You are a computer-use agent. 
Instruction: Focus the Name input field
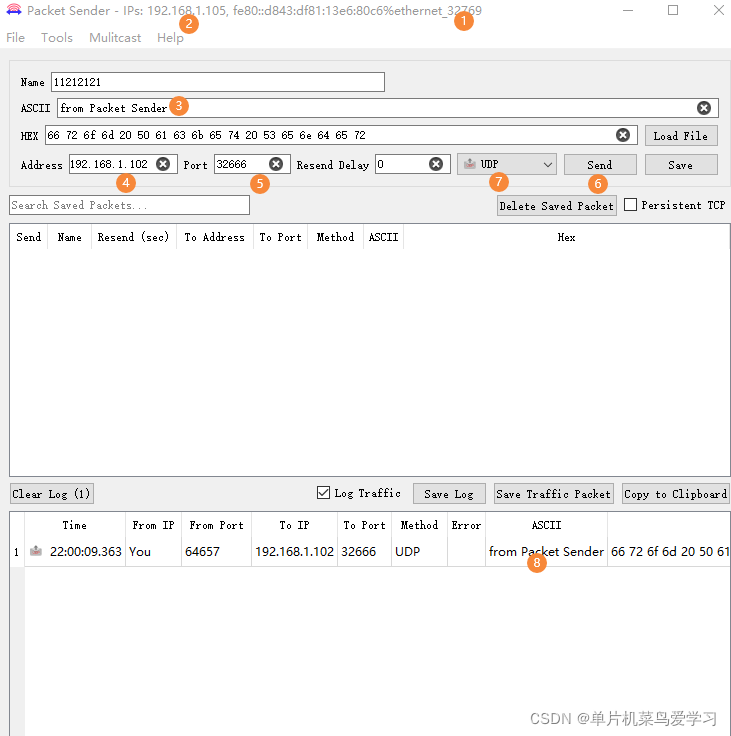[218, 82]
